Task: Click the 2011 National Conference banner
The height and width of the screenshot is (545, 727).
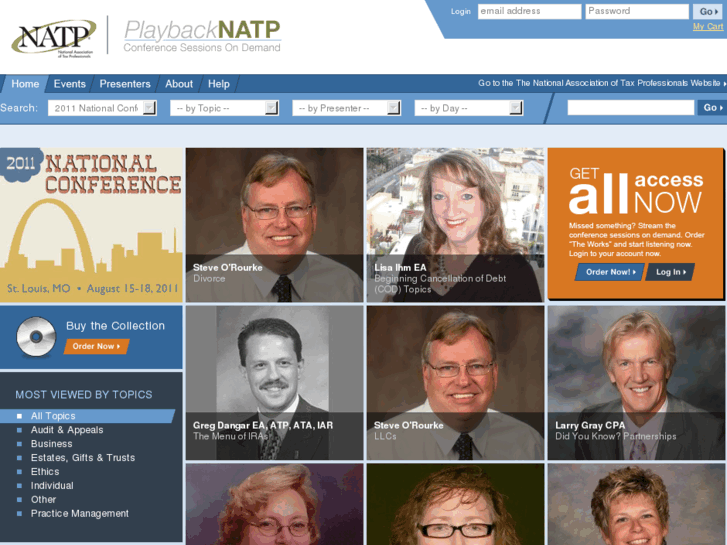Action: click(91, 225)
